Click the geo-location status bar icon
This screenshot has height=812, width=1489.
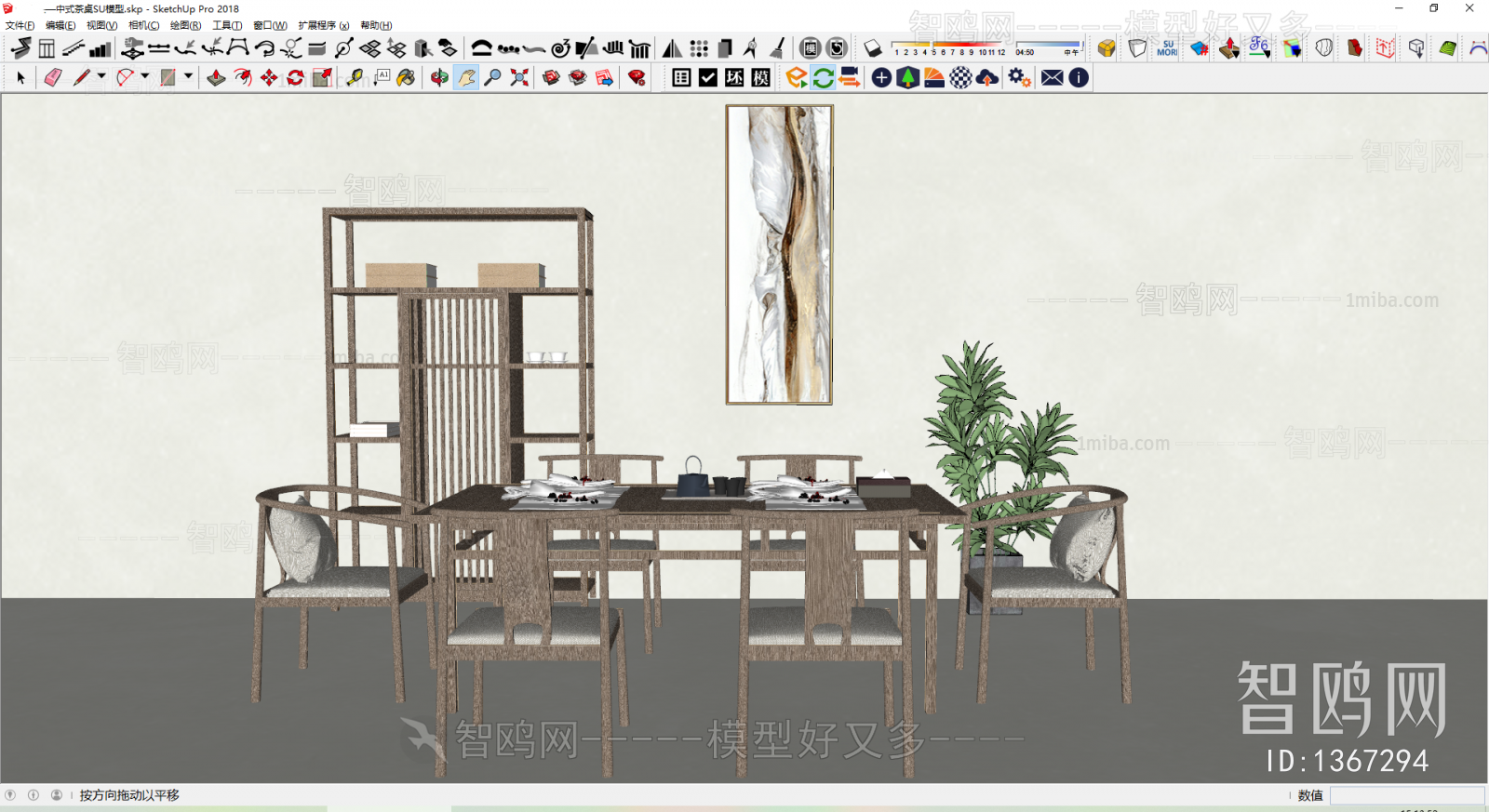[x=10, y=795]
